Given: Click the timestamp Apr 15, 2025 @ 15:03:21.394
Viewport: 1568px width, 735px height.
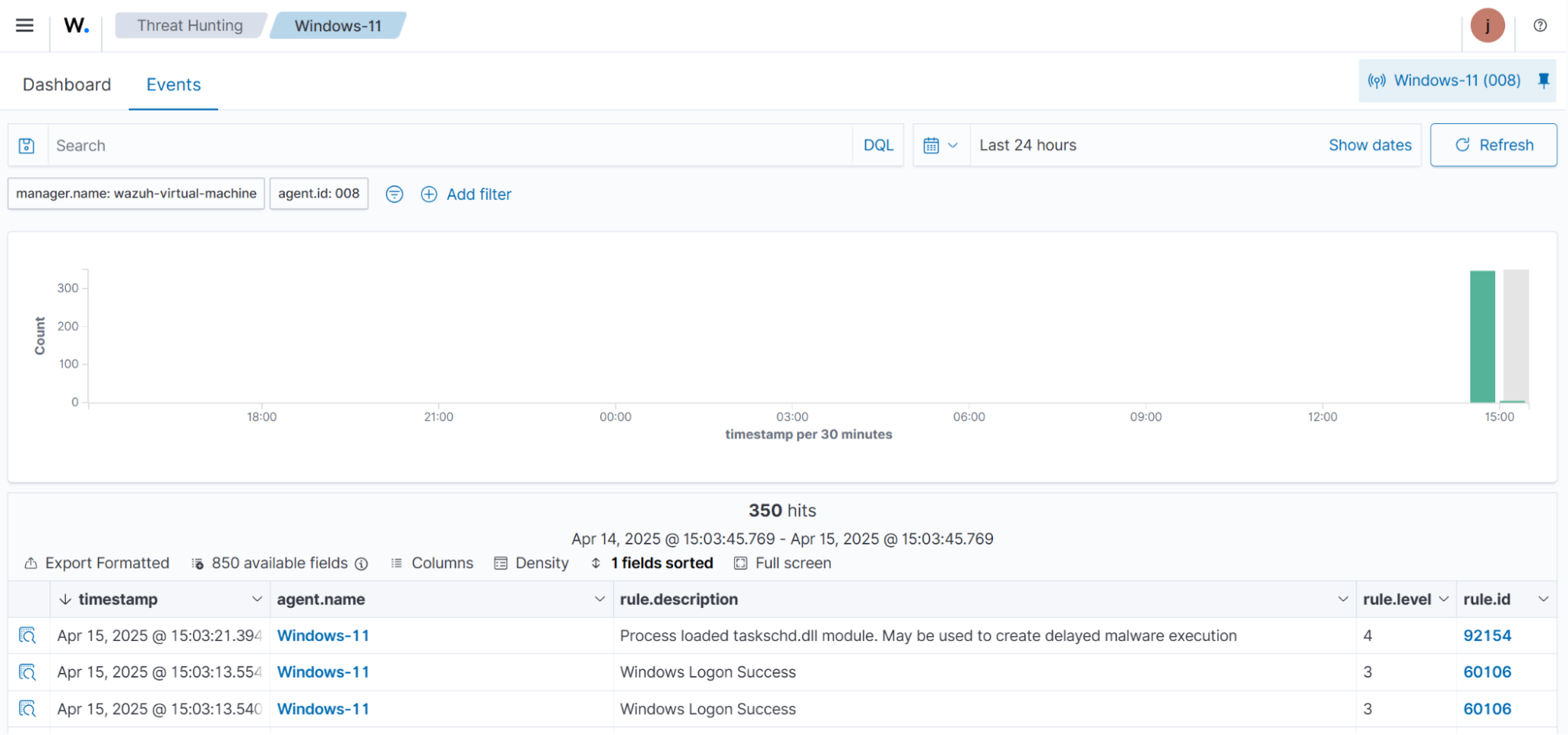Looking at the screenshot, I should (x=159, y=635).
